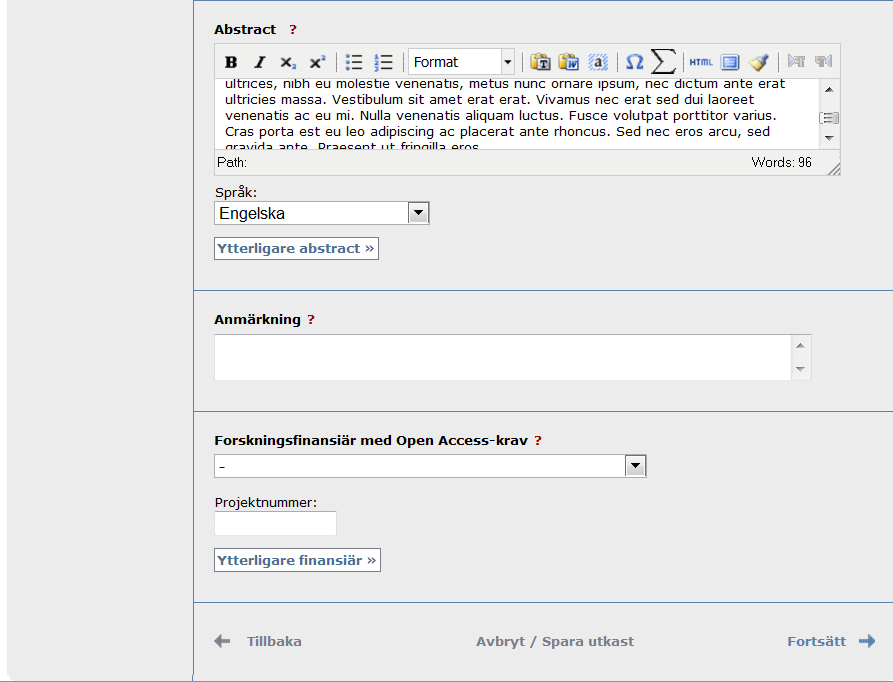Viewport: 893px width, 682px height.
Task: Click Ytterligare finansiär button
Action: (297, 560)
